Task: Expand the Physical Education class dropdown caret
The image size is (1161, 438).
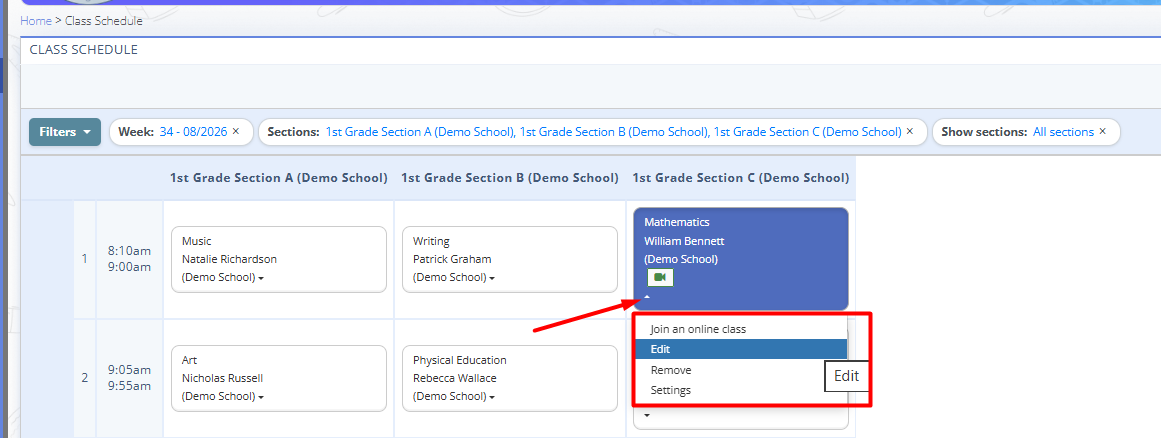Action: [x=492, y=397]
